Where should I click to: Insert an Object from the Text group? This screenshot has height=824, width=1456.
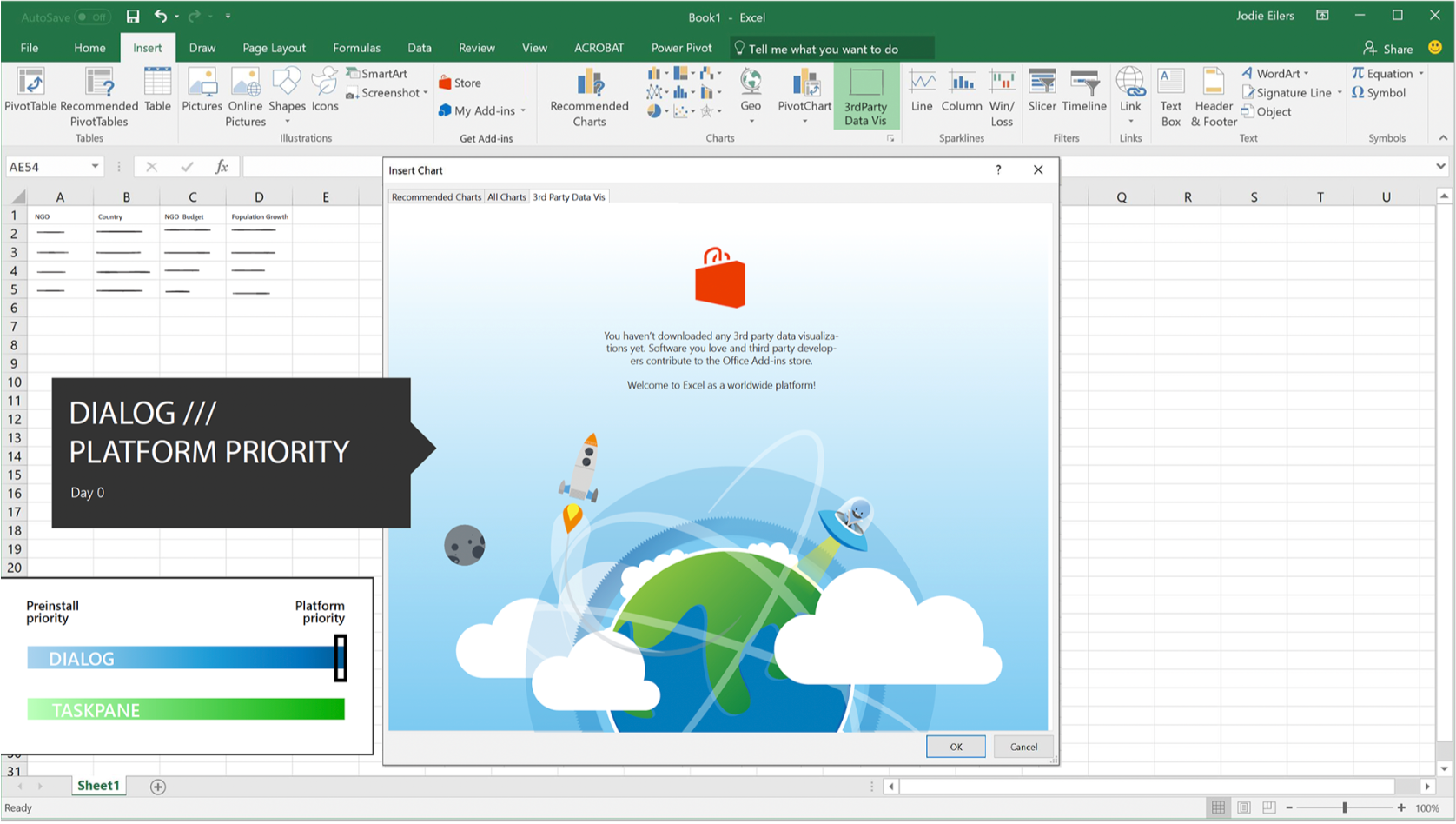(1267, 112)
